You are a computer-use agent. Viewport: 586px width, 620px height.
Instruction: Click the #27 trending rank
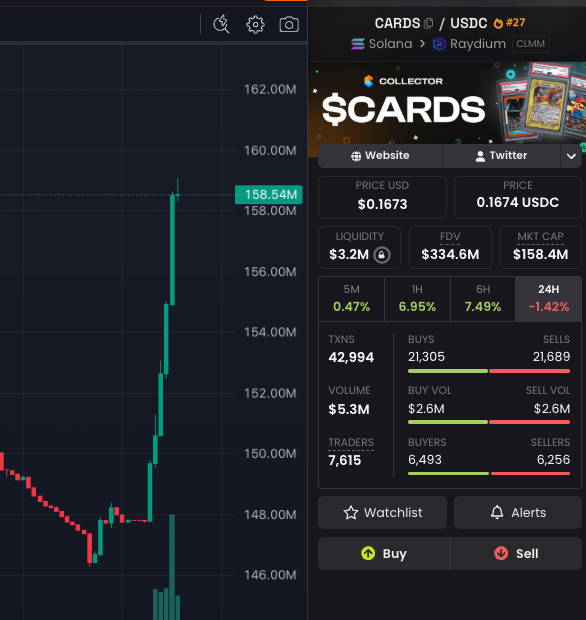tap(515, 23)
